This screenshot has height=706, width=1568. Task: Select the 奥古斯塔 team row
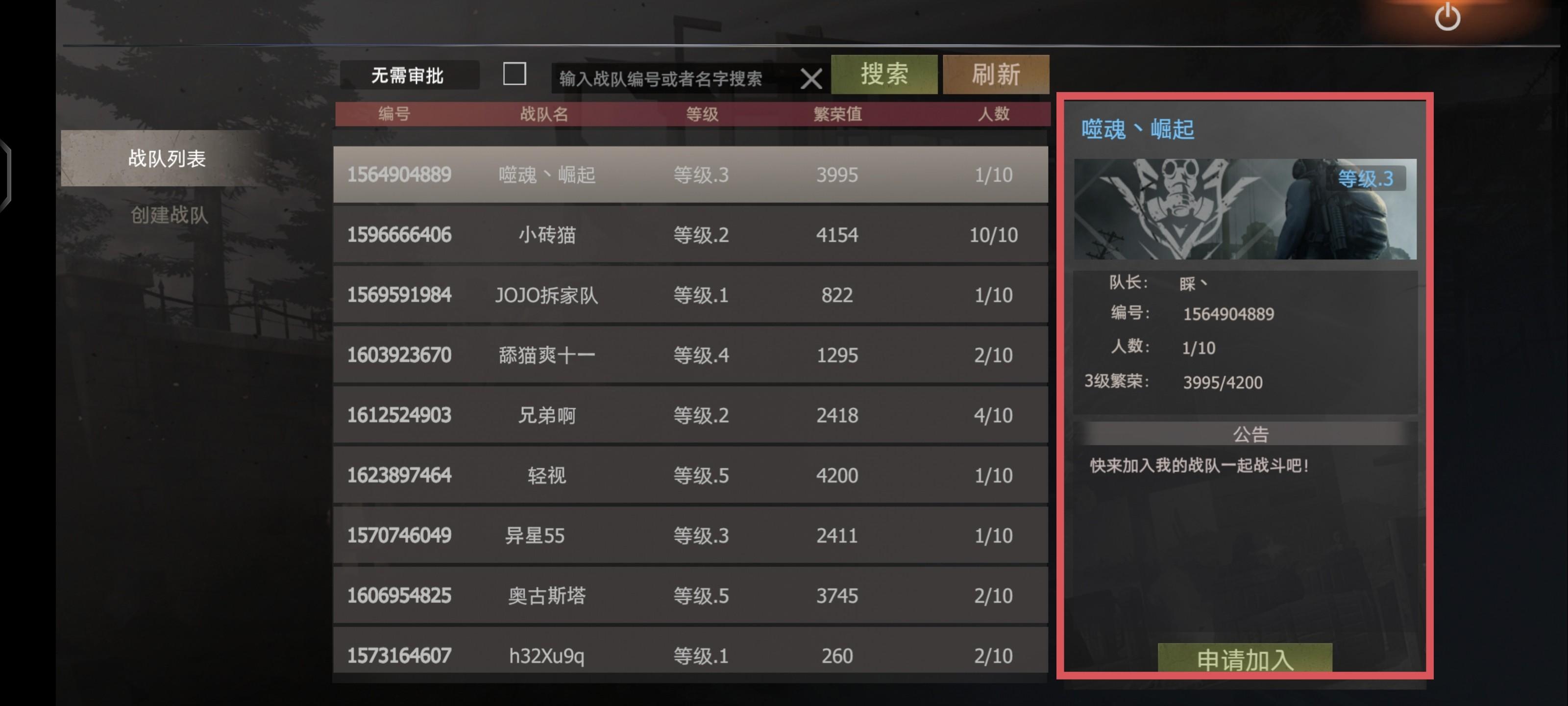[690, 595]
